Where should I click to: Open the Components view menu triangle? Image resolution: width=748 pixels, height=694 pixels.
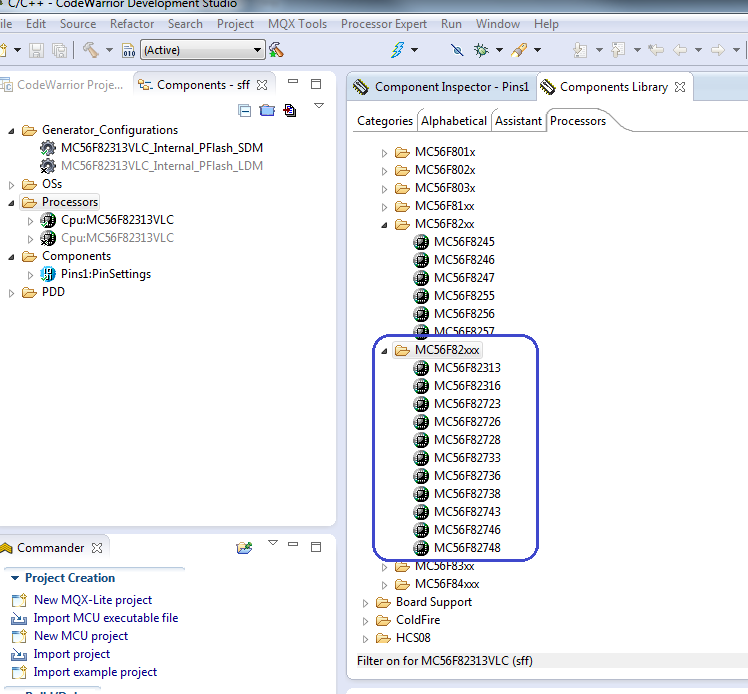pos(319,105)
